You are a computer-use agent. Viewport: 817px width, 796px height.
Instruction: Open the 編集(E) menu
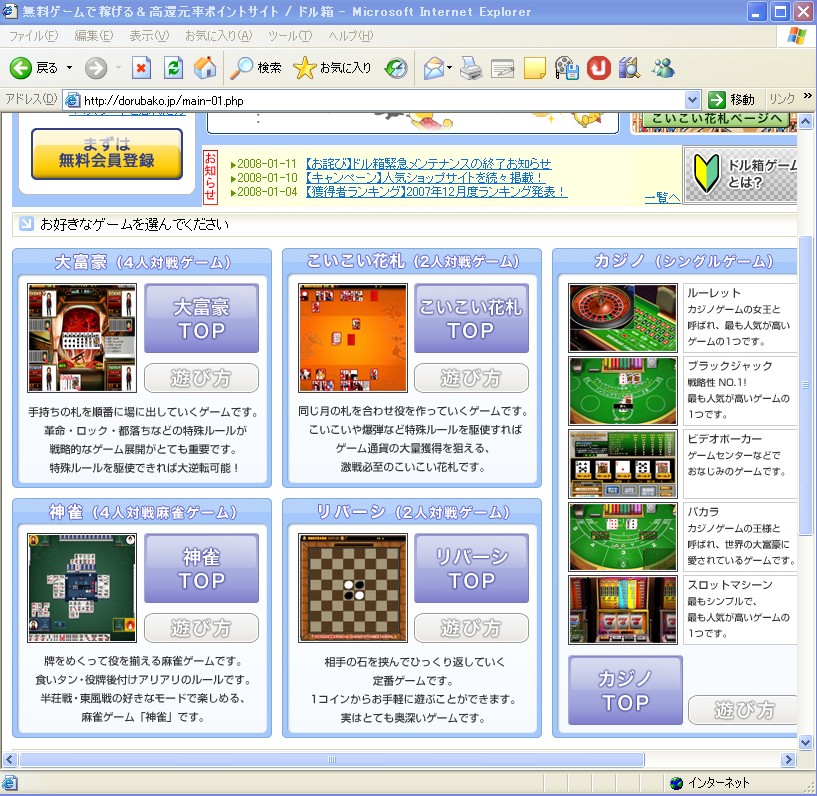tap(94, 35)
